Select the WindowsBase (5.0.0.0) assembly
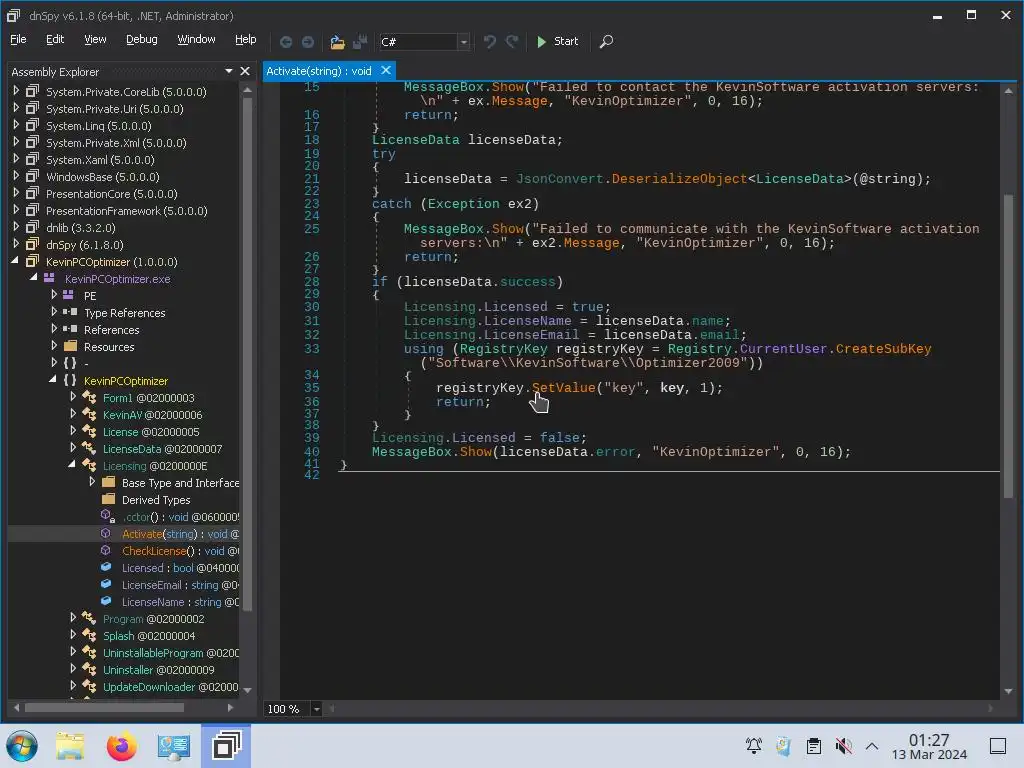 (103, 177)
